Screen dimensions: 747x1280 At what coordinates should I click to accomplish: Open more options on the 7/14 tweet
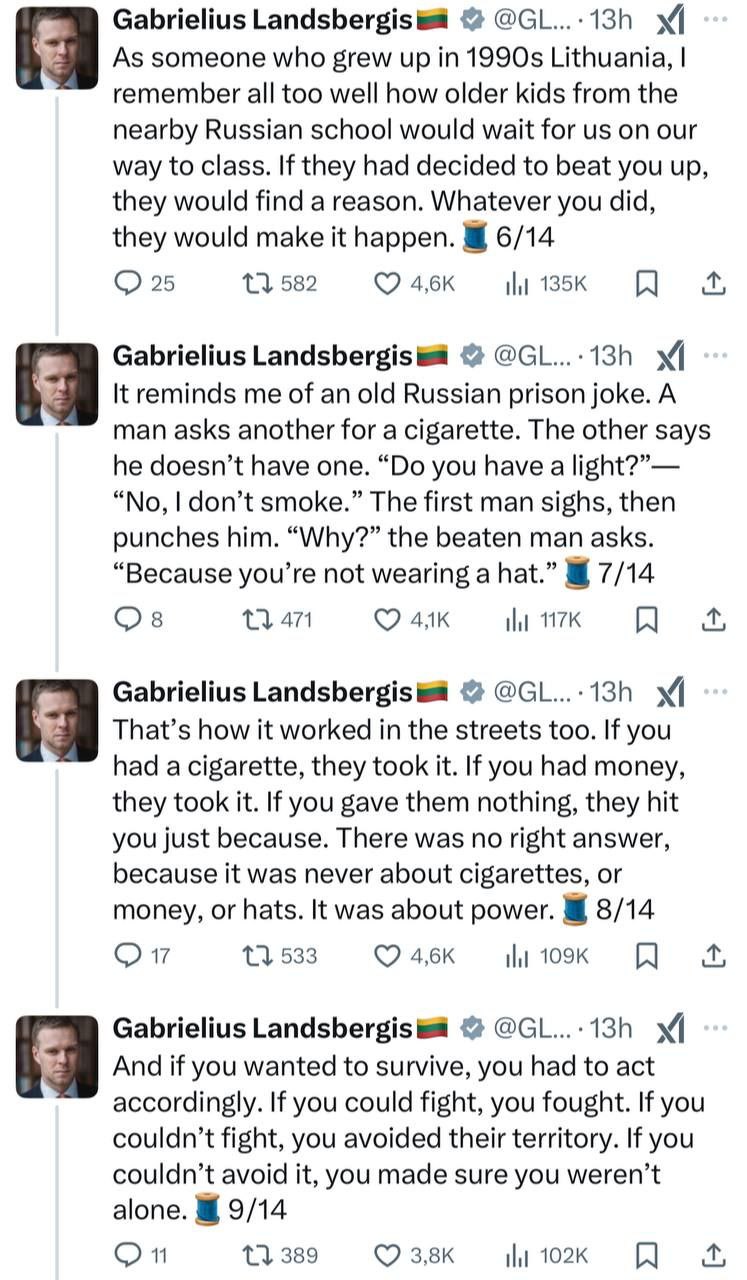click(x=716, y=355)
